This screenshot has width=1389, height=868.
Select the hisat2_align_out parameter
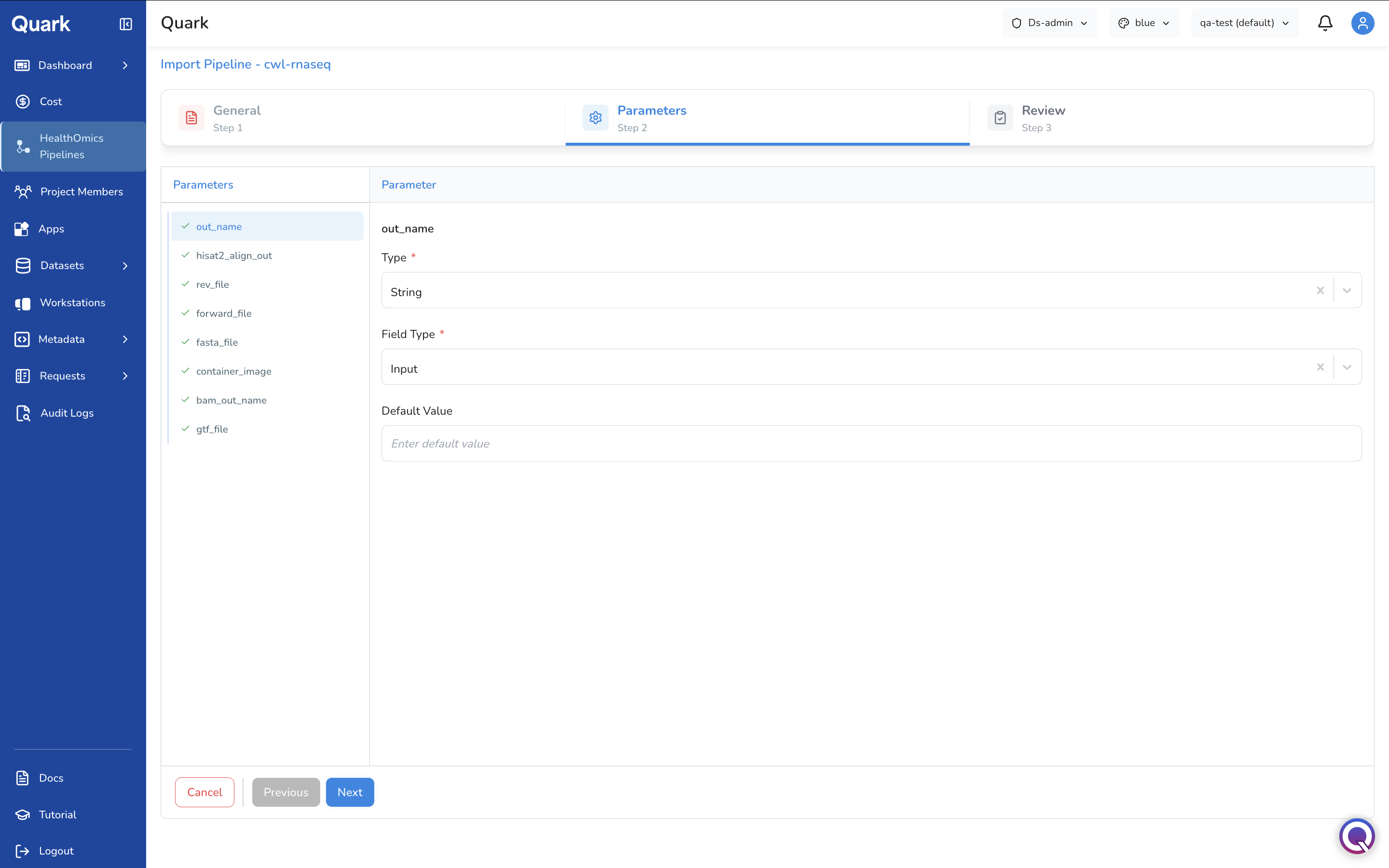pyautogui.click(x=268, y=256)
